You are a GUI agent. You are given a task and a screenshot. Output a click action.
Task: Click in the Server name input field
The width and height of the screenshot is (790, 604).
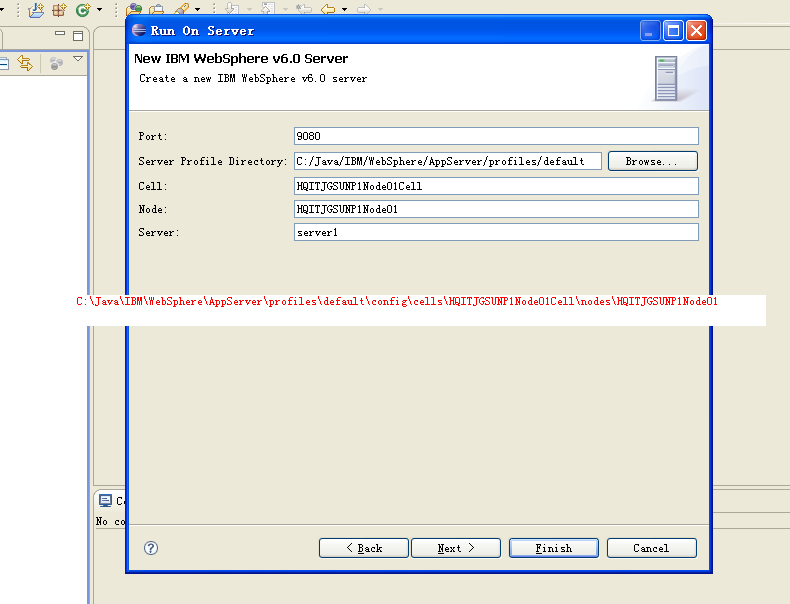pyautogui.click(x=496, y=232)
